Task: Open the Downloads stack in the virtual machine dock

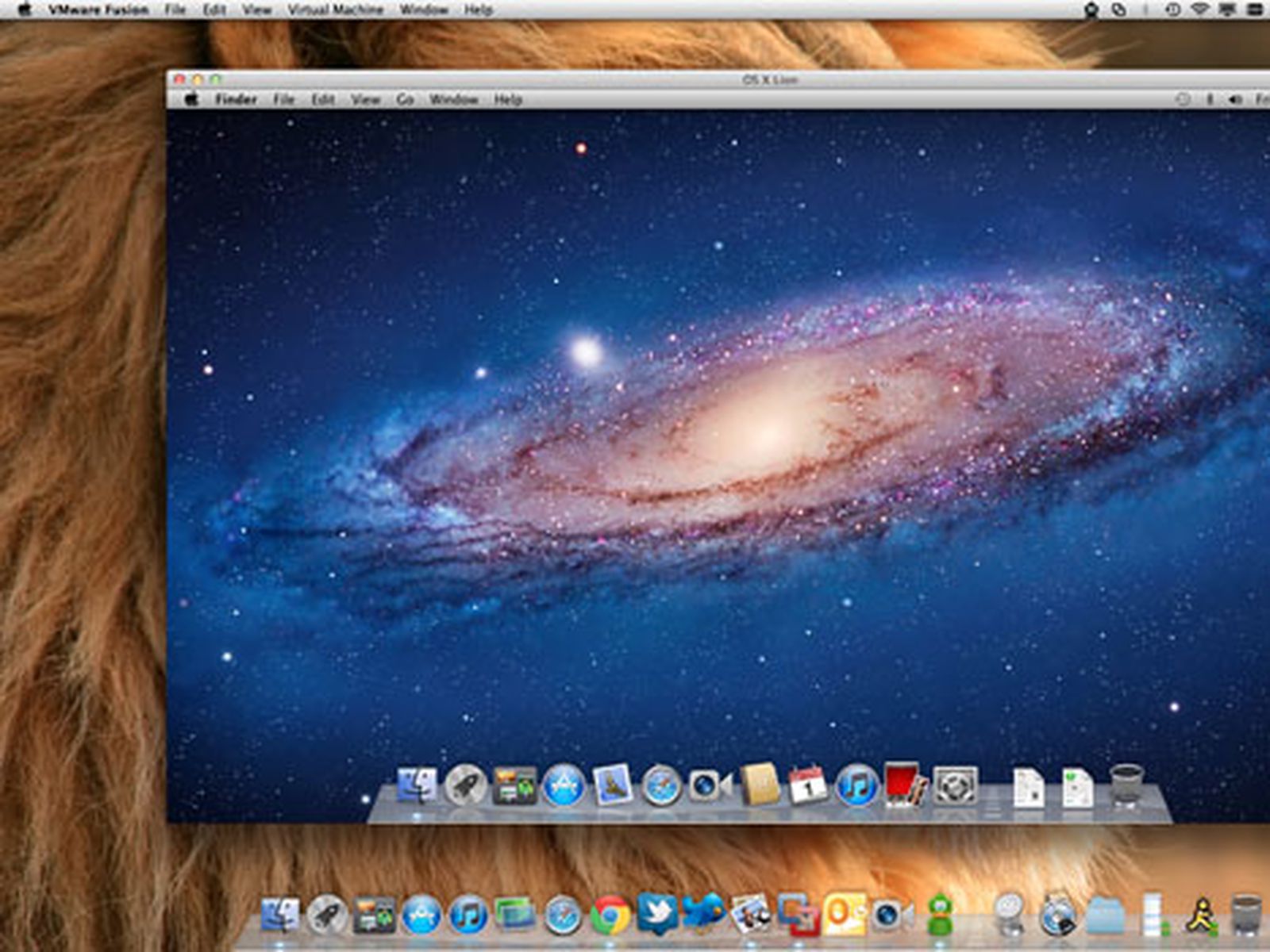Action: (1077, 787)
